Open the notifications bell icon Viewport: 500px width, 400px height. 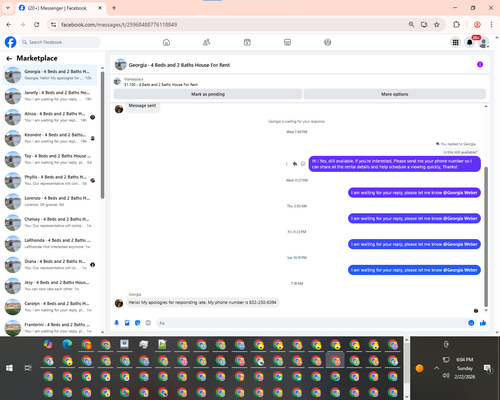(470, 42)
